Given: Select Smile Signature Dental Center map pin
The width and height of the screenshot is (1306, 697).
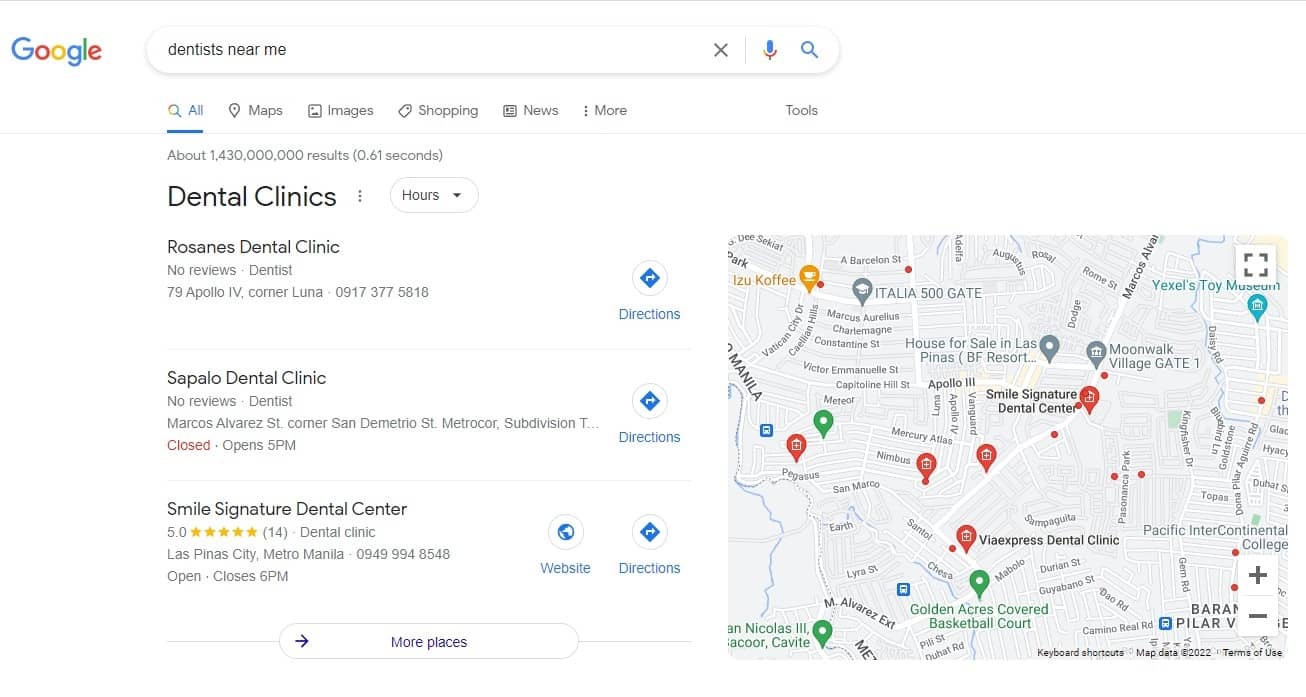Looking at the screenshot, I should pyautogui.click(x=1089, y=399).
